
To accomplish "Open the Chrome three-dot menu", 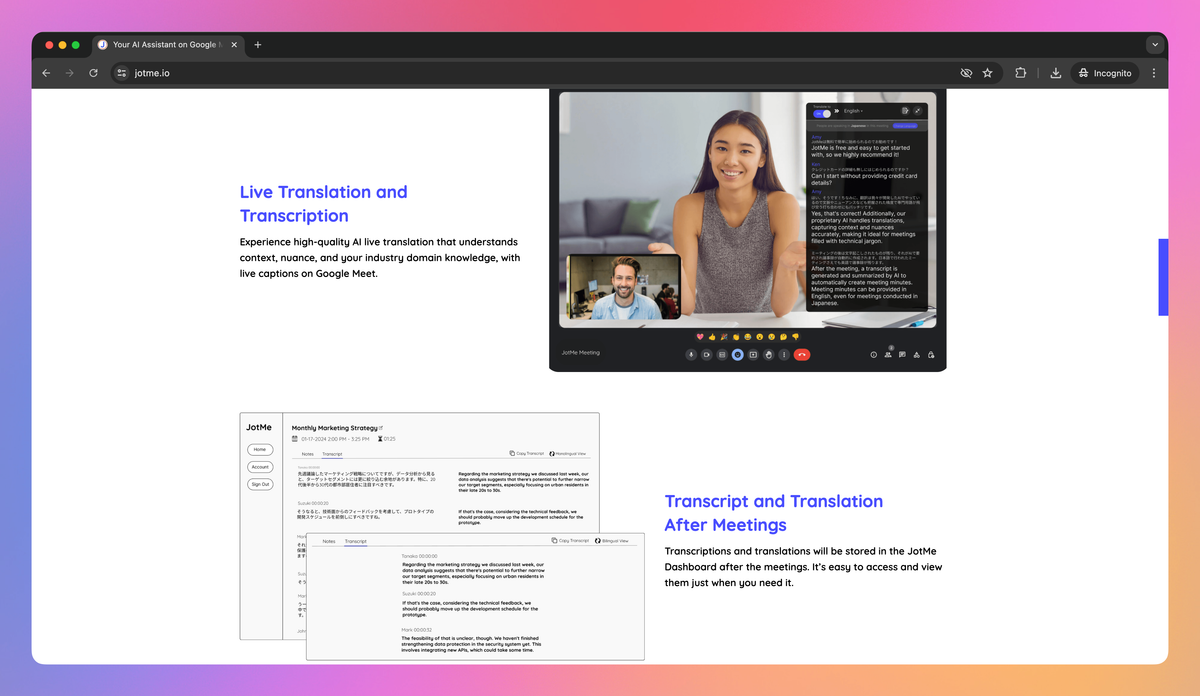I will [x=1154, y=73].
